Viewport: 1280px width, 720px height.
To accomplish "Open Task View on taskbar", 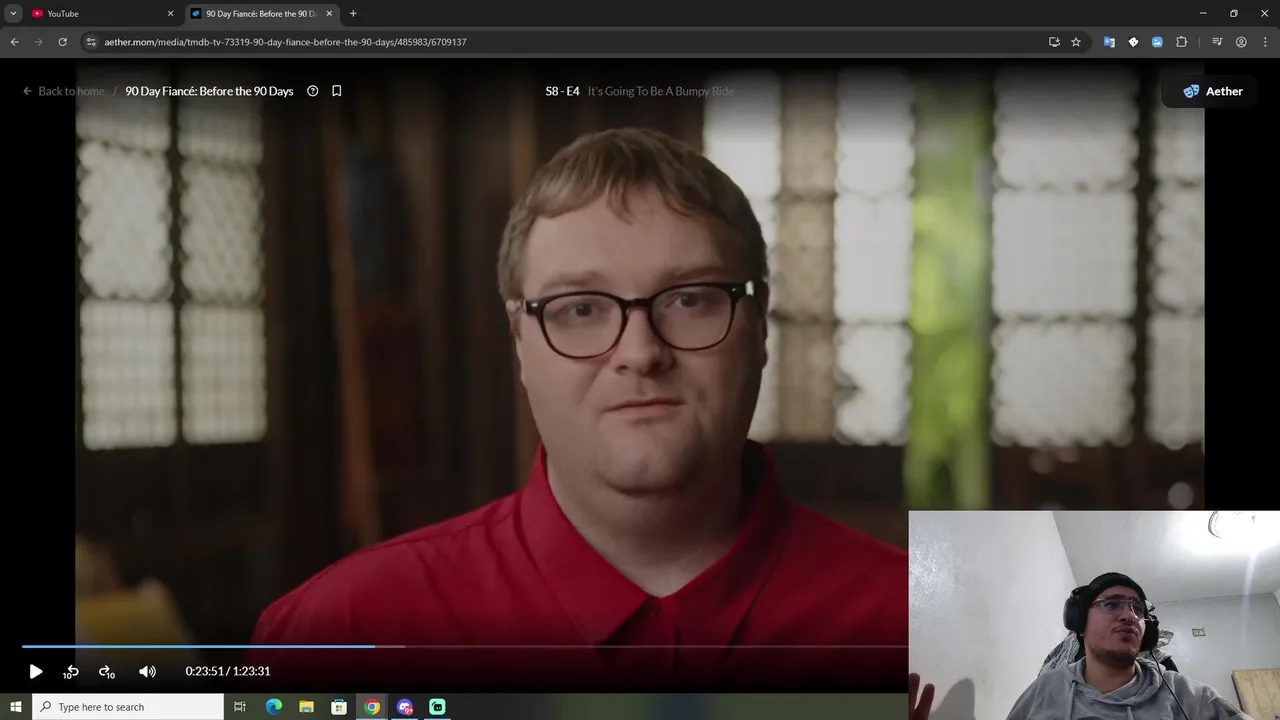I will tap(240, 707).
